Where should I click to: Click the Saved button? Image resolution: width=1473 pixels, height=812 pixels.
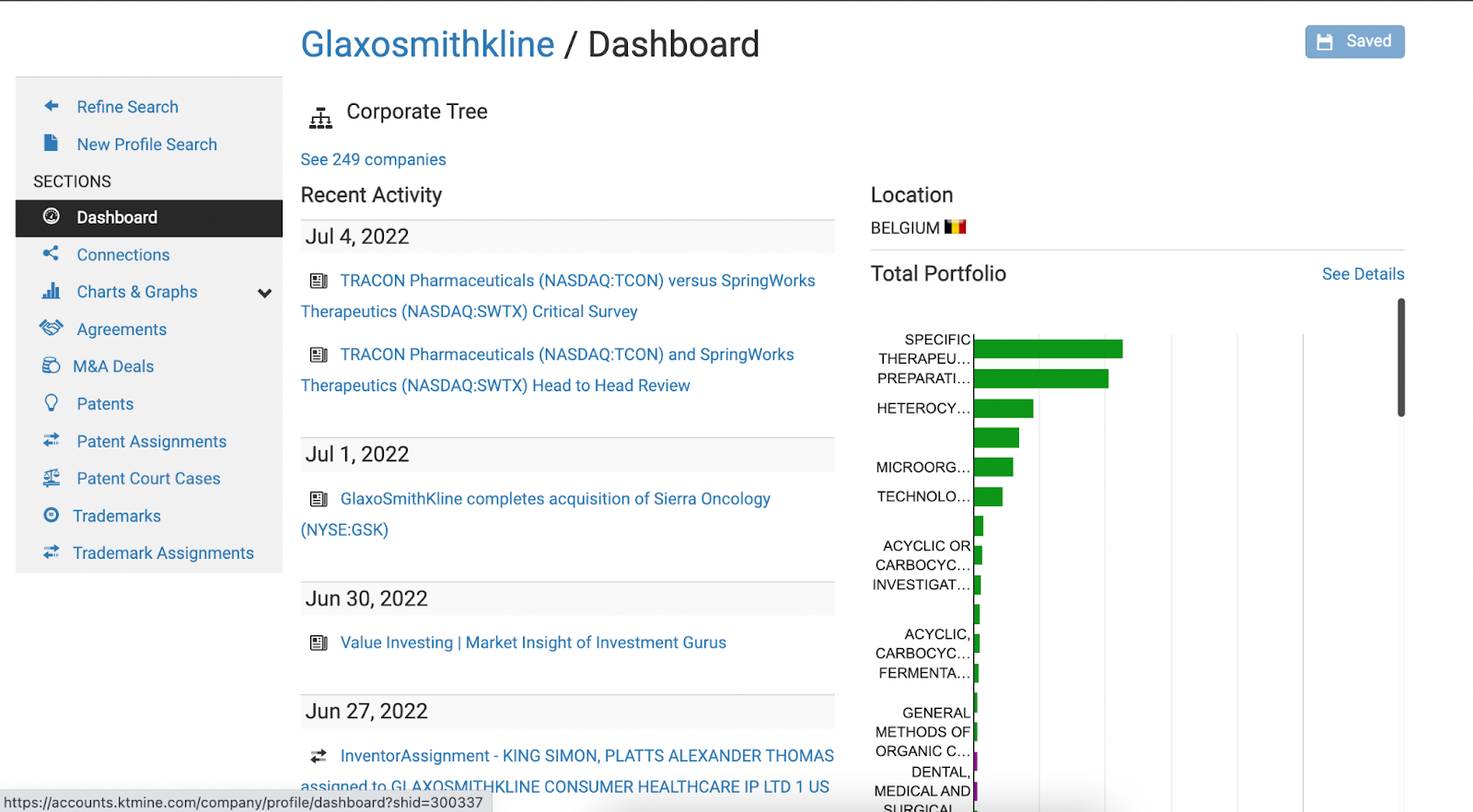pyautogui.click(x=1354, y=41)
